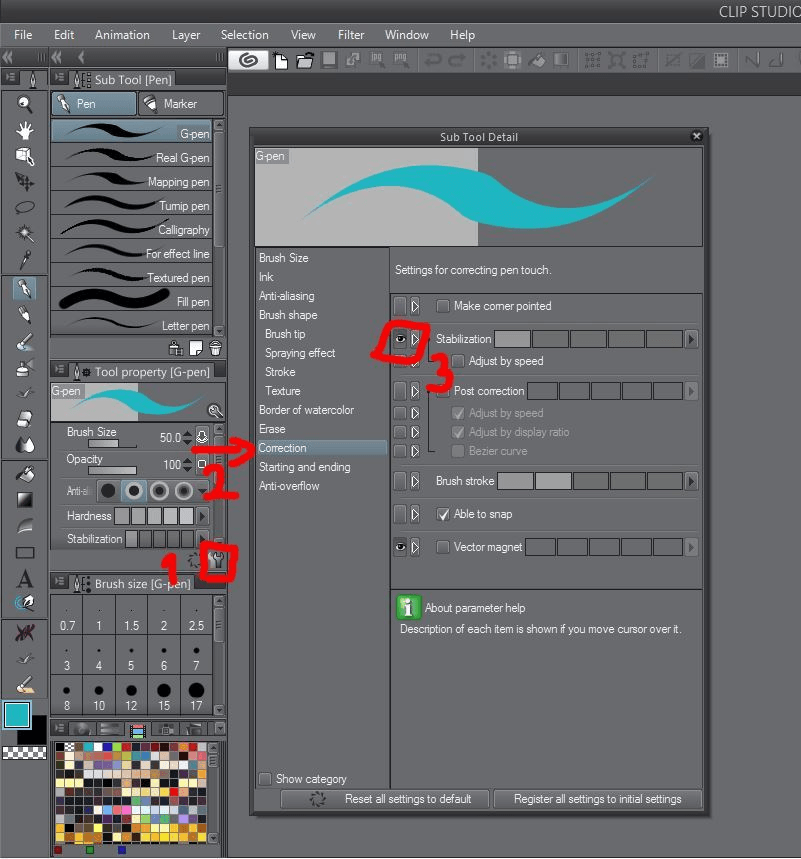
Task: Select the Zoom tool in the toolbar
Action: [25, 104]
